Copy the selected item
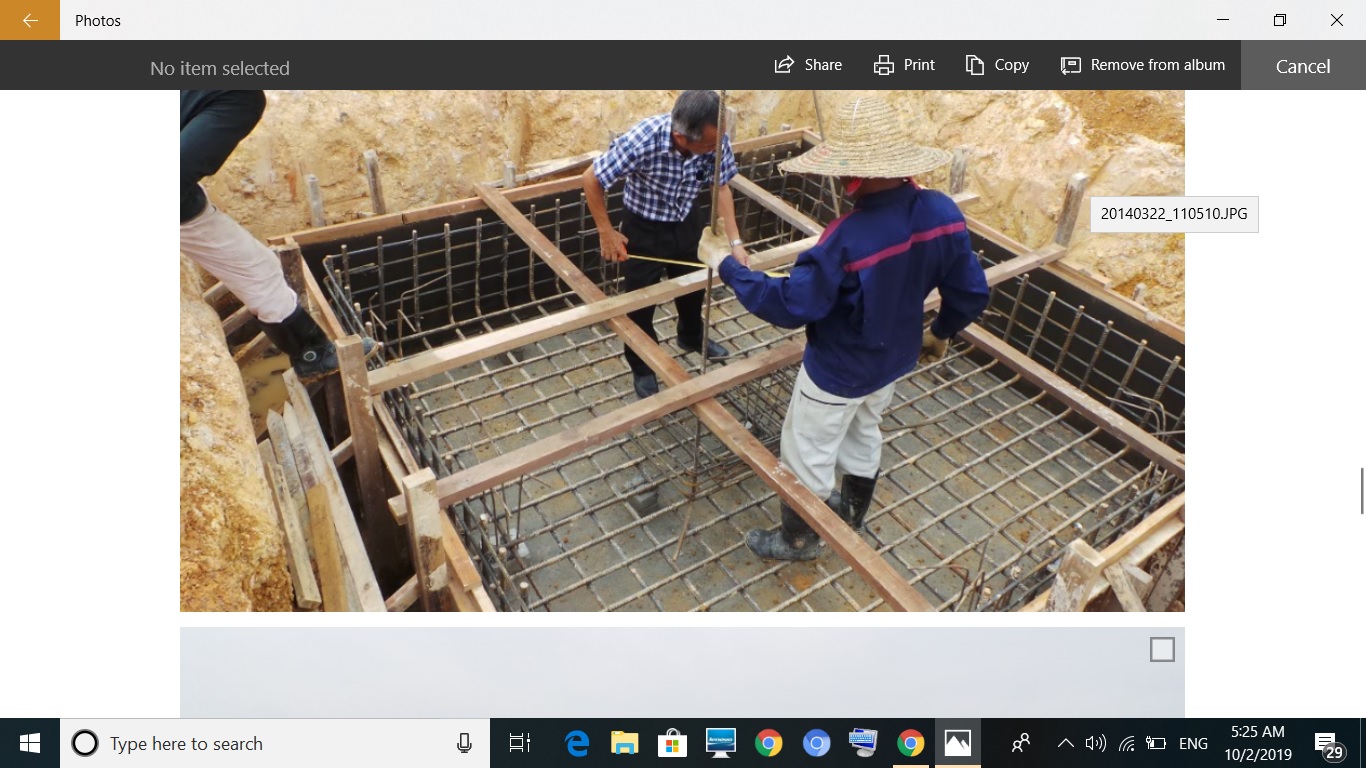Image resolution: width=1366 pixels, height=768 pixels. click(x=997, y=65)
